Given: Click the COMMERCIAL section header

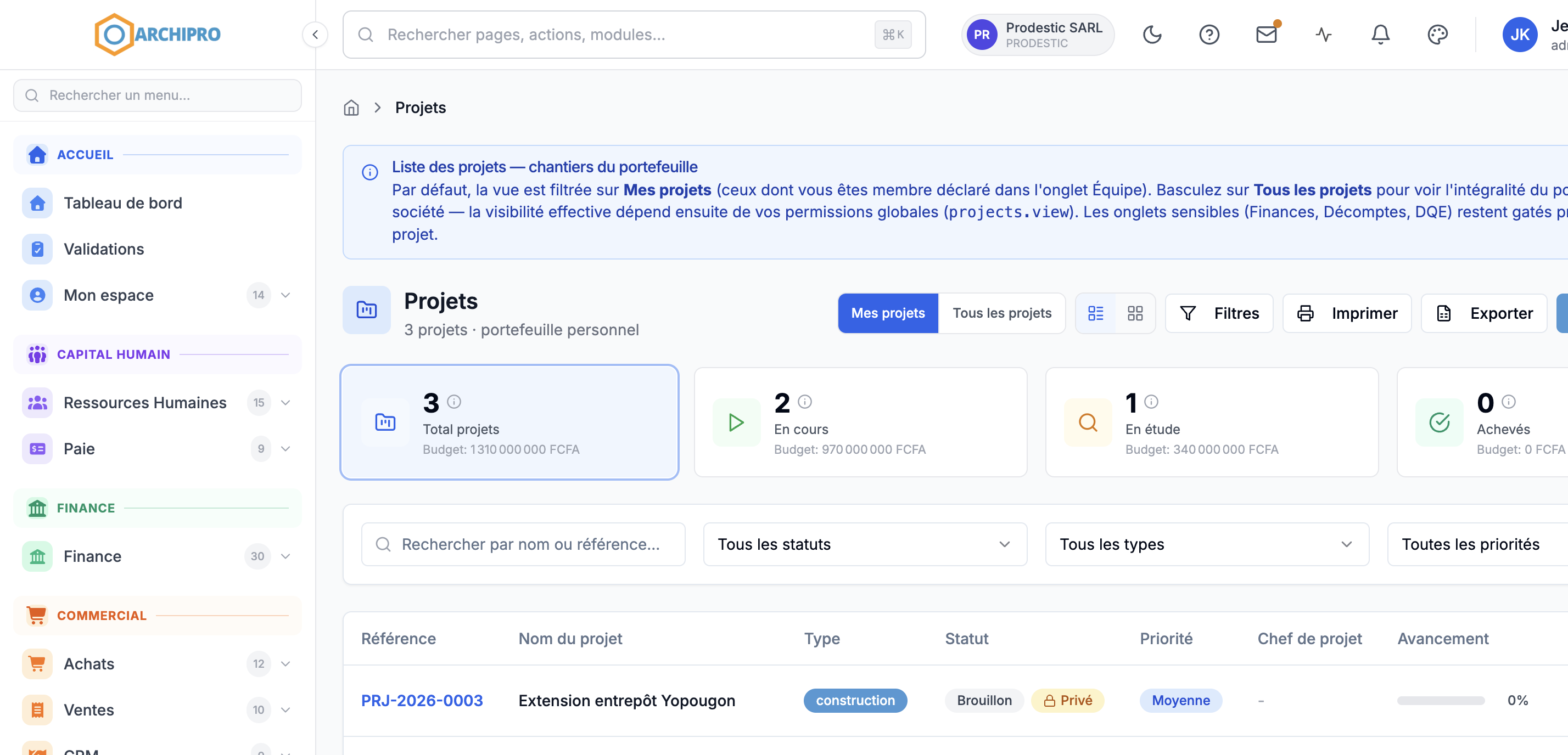Looking at the screenshot, I should tap(158, 616).
